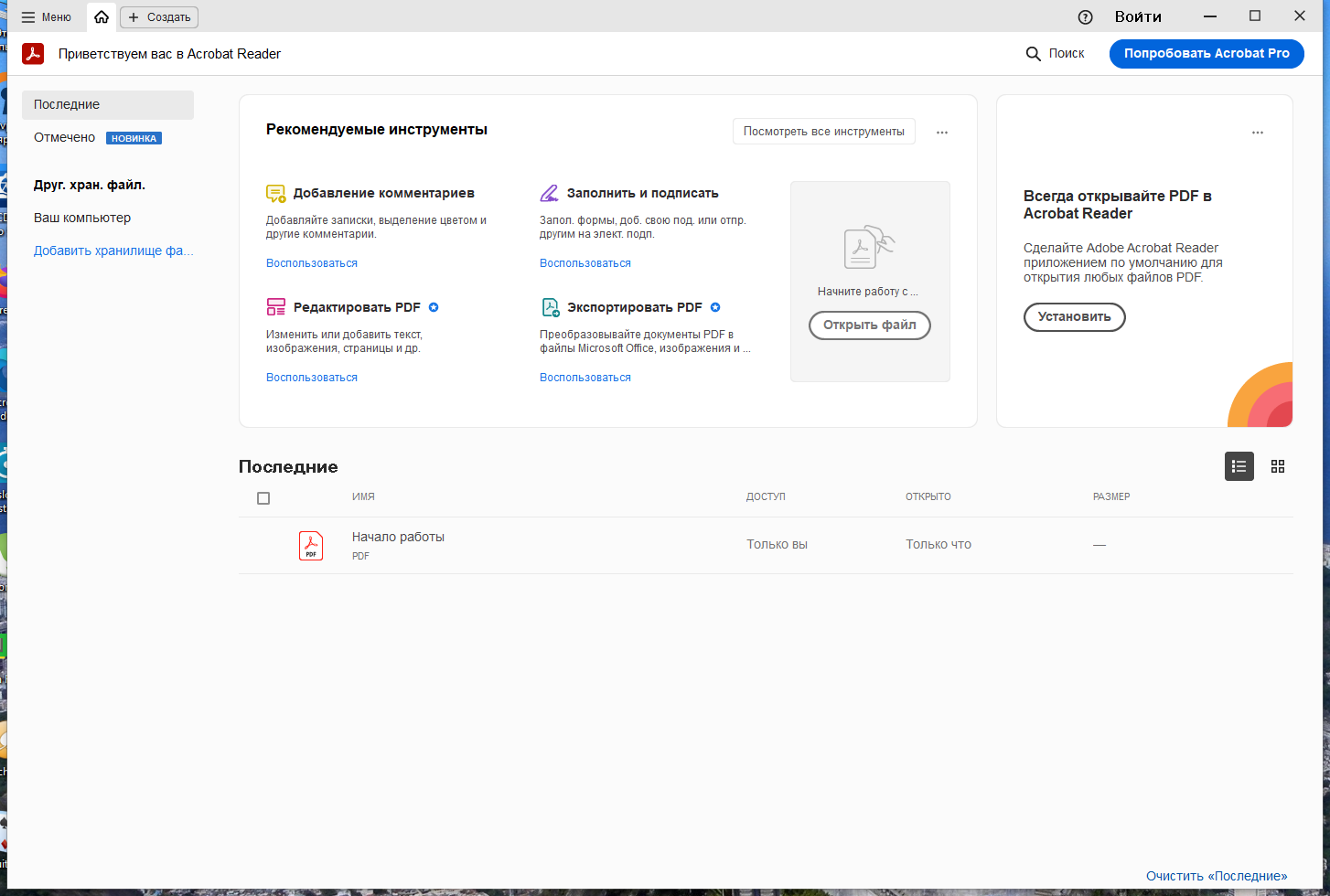This screenshot has height=896, width=1330.
Task: Click the Fill and Sign pen icon
Action: tap(549, 194)
